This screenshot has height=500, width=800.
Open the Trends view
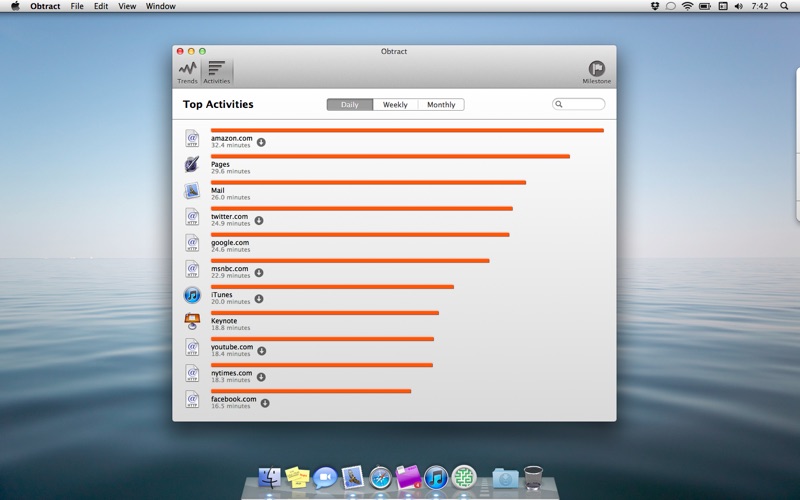tap(187, 72)
